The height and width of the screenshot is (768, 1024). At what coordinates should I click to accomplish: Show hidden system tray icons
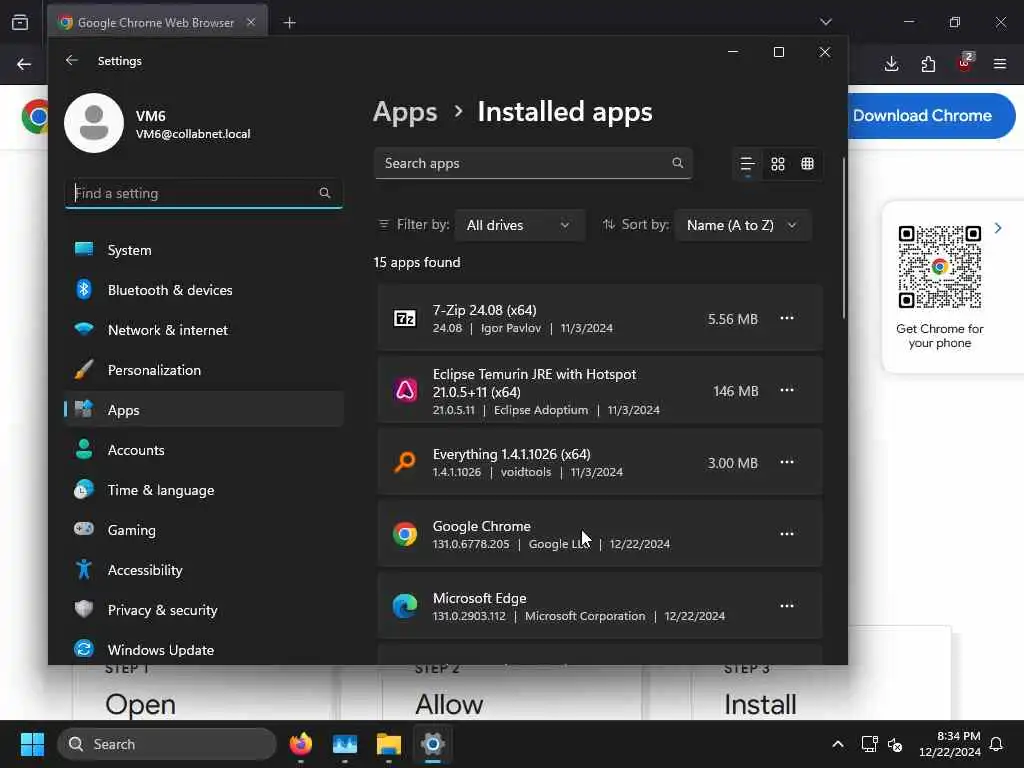click(x=838, y=744)
